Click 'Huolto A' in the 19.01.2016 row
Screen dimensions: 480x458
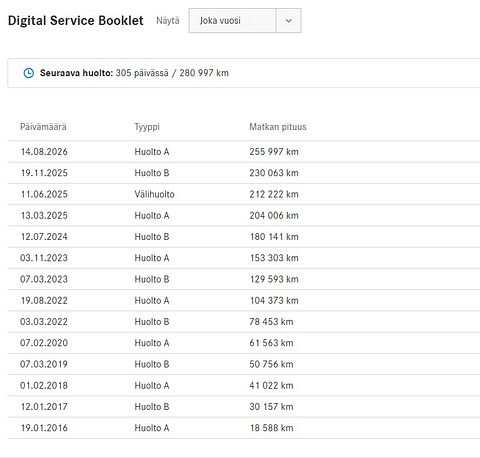152,428
